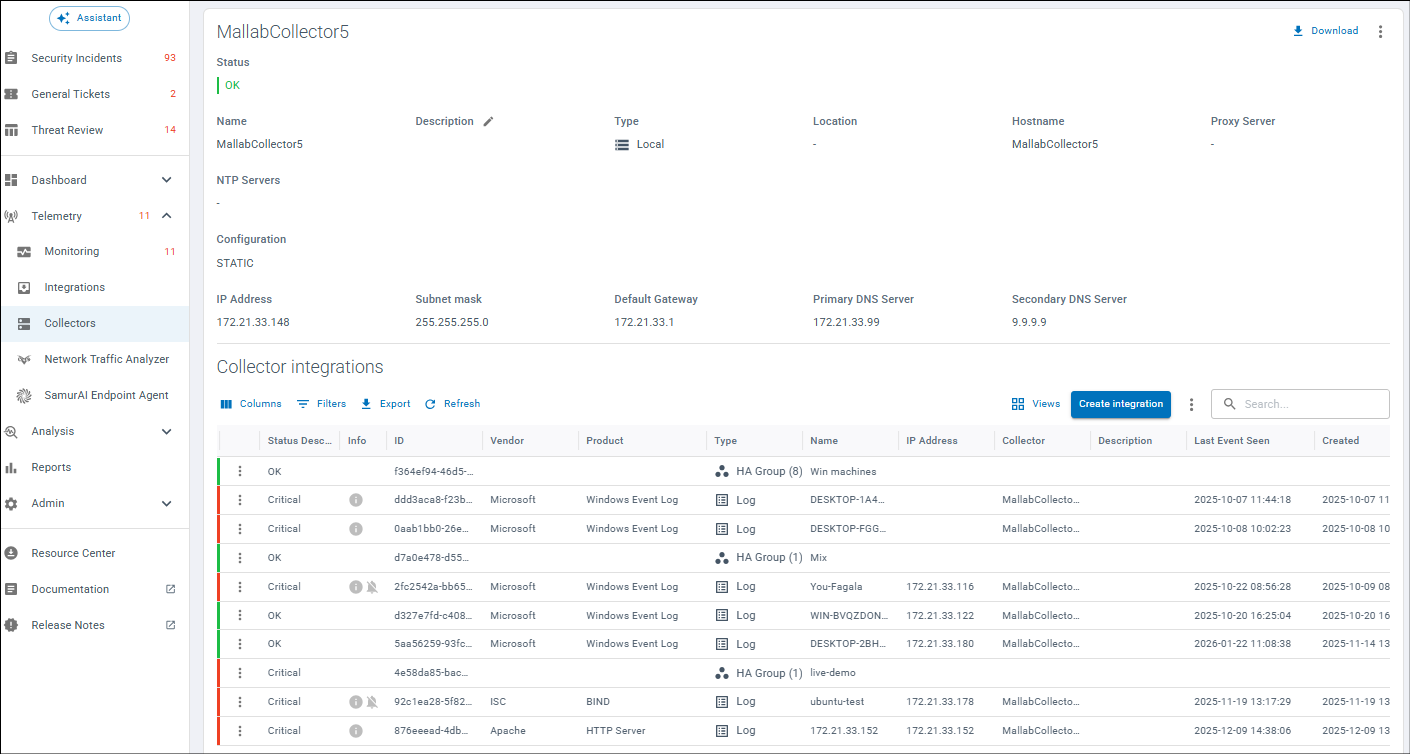Expand the Admin sidebar section
Screen dimensions: 1410x754
[x=167, y=504]
